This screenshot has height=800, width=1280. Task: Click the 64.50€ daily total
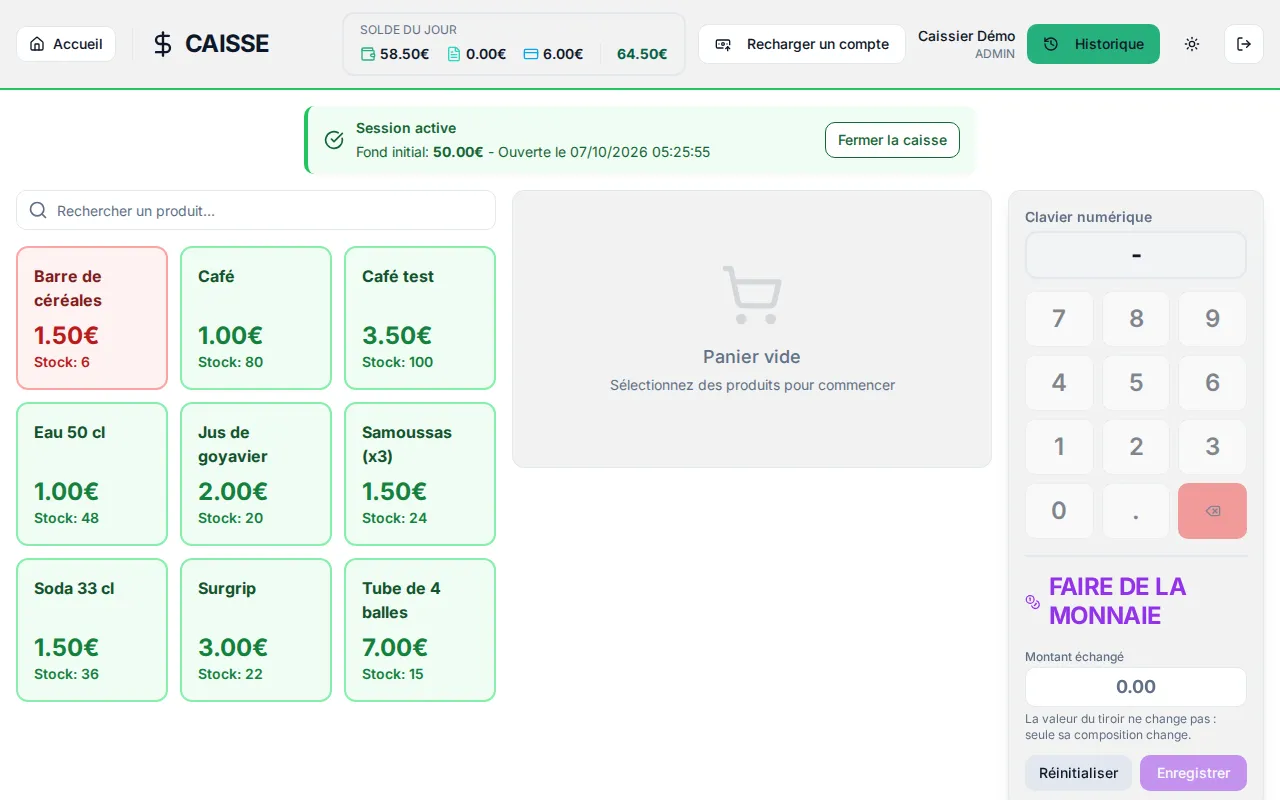coord(642,54)
